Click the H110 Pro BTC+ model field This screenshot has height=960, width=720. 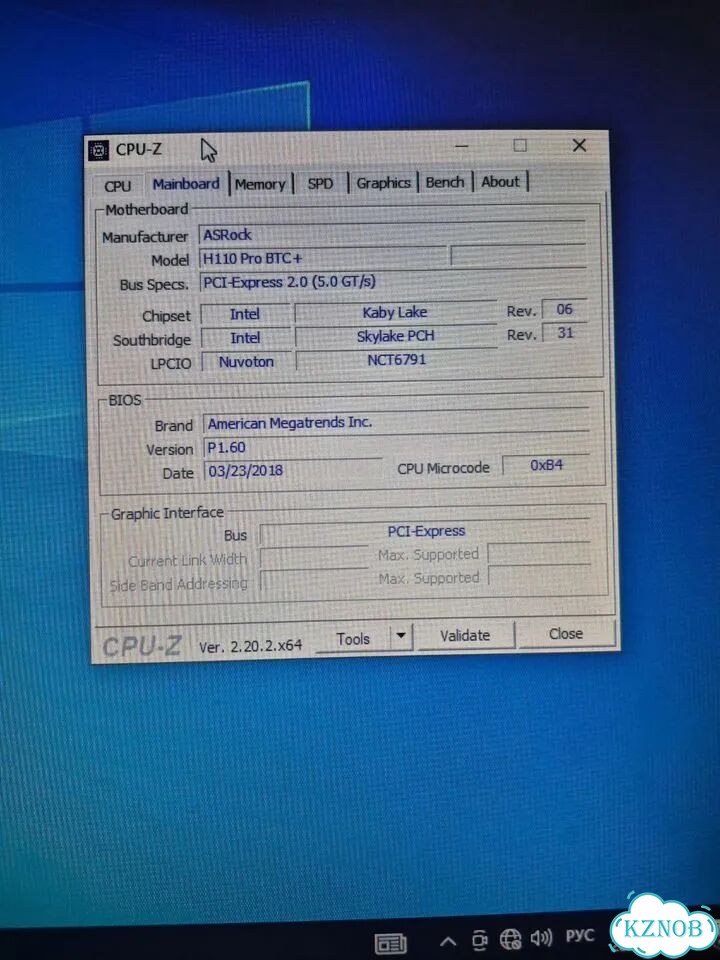coord(323,258)
